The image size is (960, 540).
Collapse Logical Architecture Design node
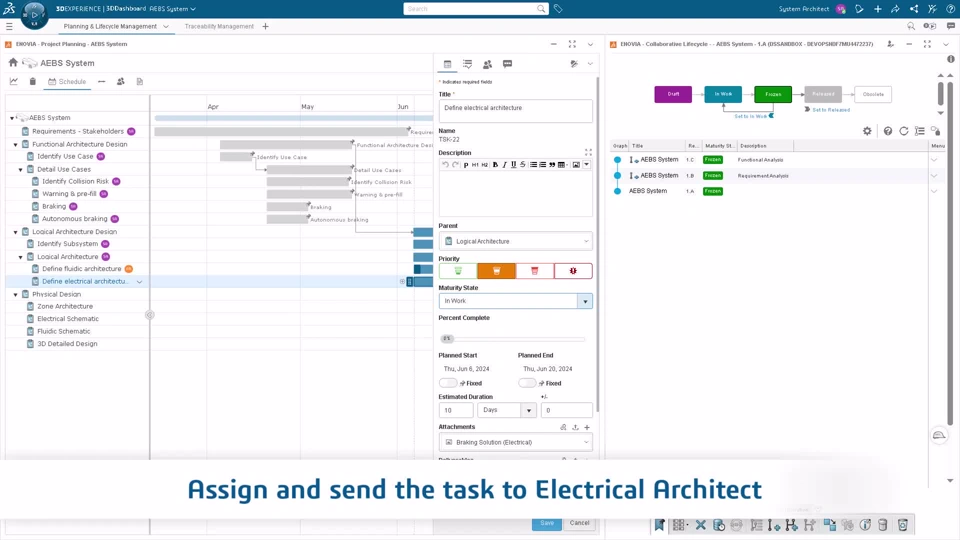pyautogui.click(x=15, y=232)
